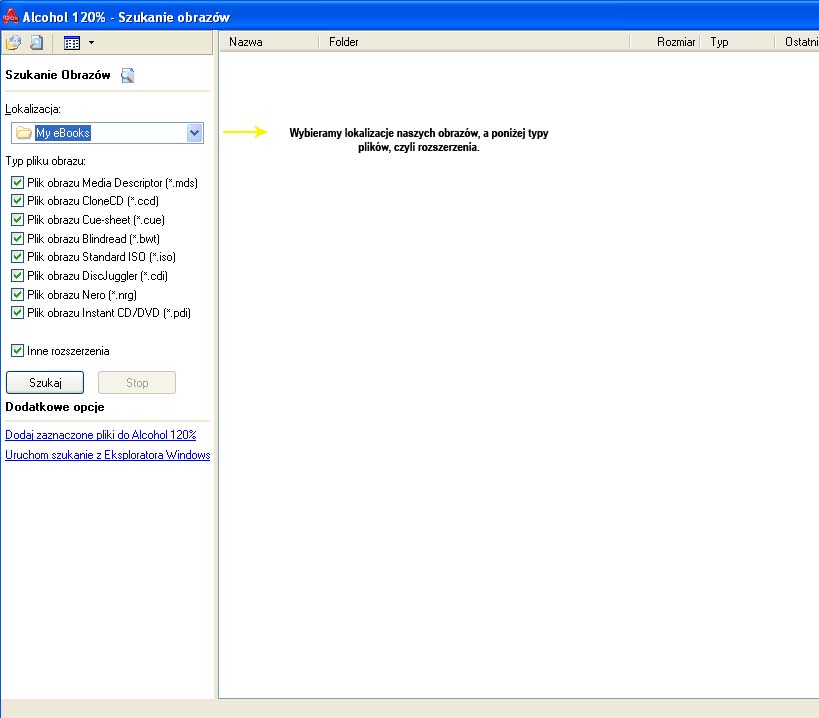
Task: Uncheck Media Descriptor (*.mds) image type
Action: tap(17, 183)
